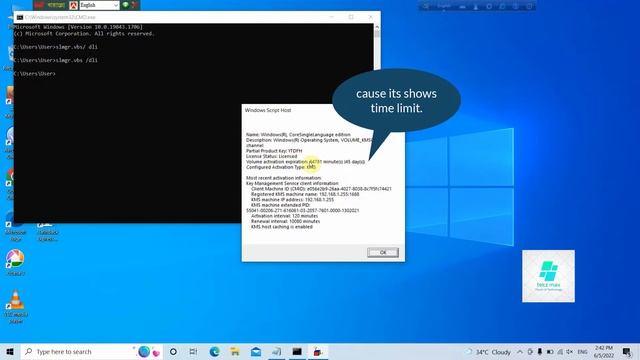Image resolution: width=640 pixels, height=360 pixels.
Task: Open the Mail app on taskbar
Action: tap(256, 351)
